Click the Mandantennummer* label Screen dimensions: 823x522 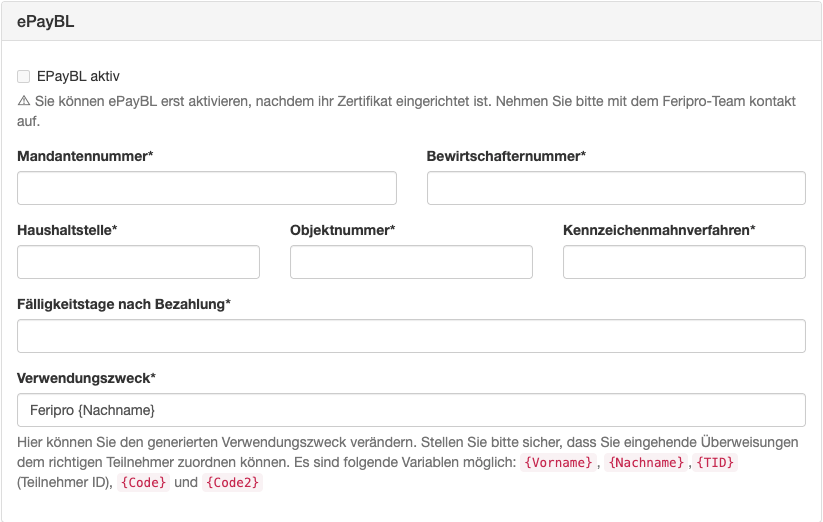85,156
